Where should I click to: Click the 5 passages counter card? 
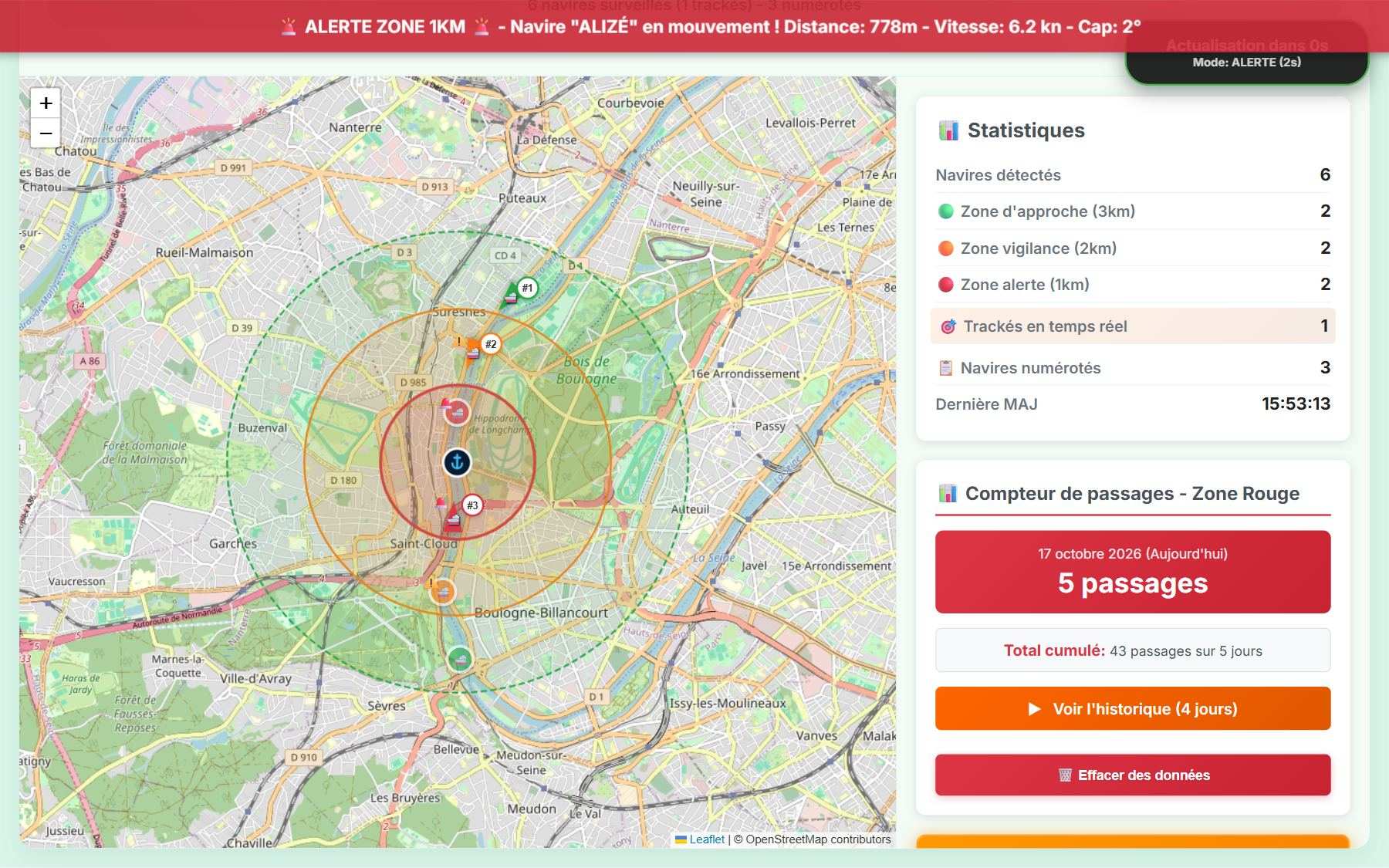coord(1133,572)
